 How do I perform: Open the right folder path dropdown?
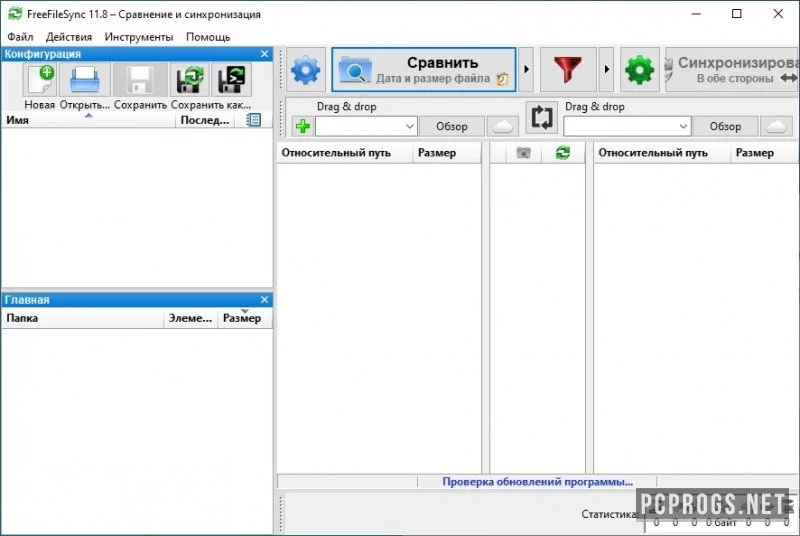point(683,126)
